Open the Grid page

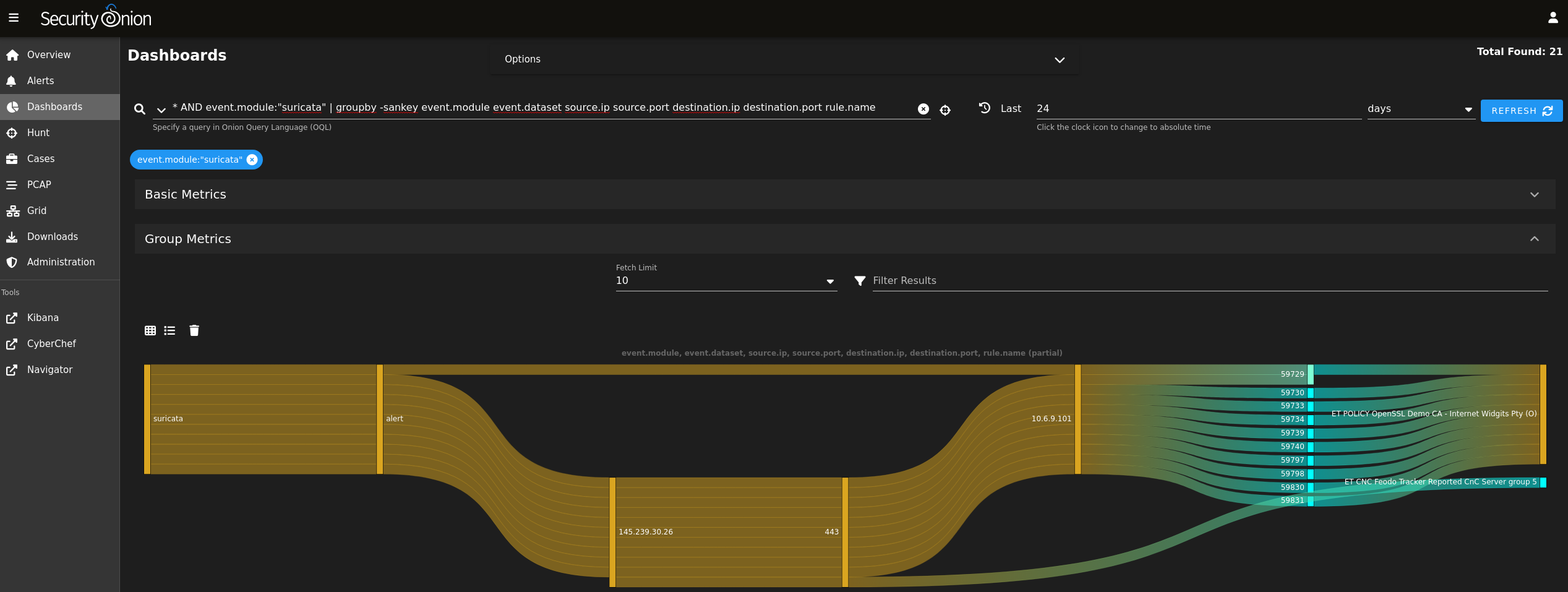pos(60,211)
